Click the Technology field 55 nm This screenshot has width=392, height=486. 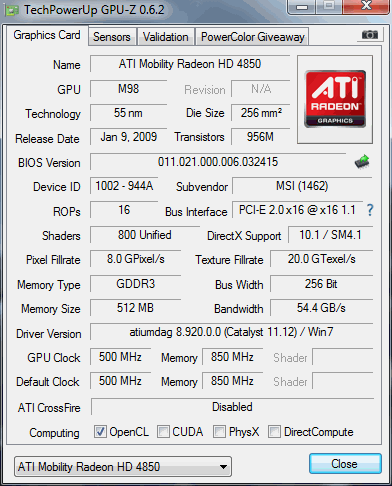(x=128, y=113)
